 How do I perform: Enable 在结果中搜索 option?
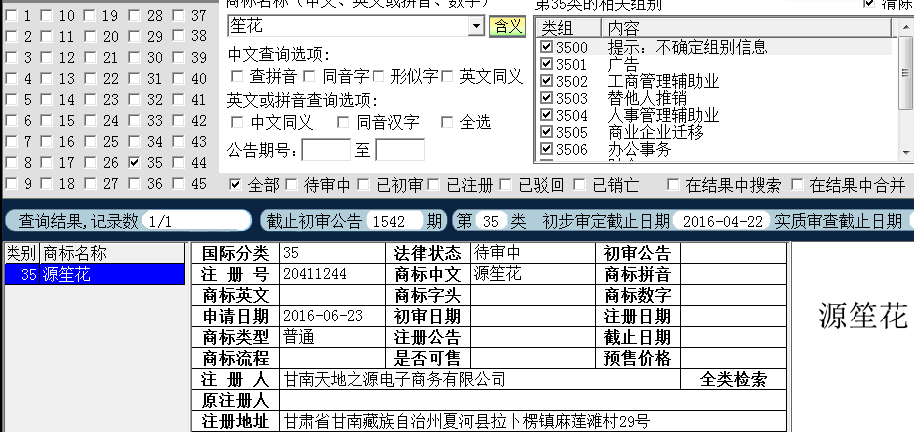coord(673,185)
